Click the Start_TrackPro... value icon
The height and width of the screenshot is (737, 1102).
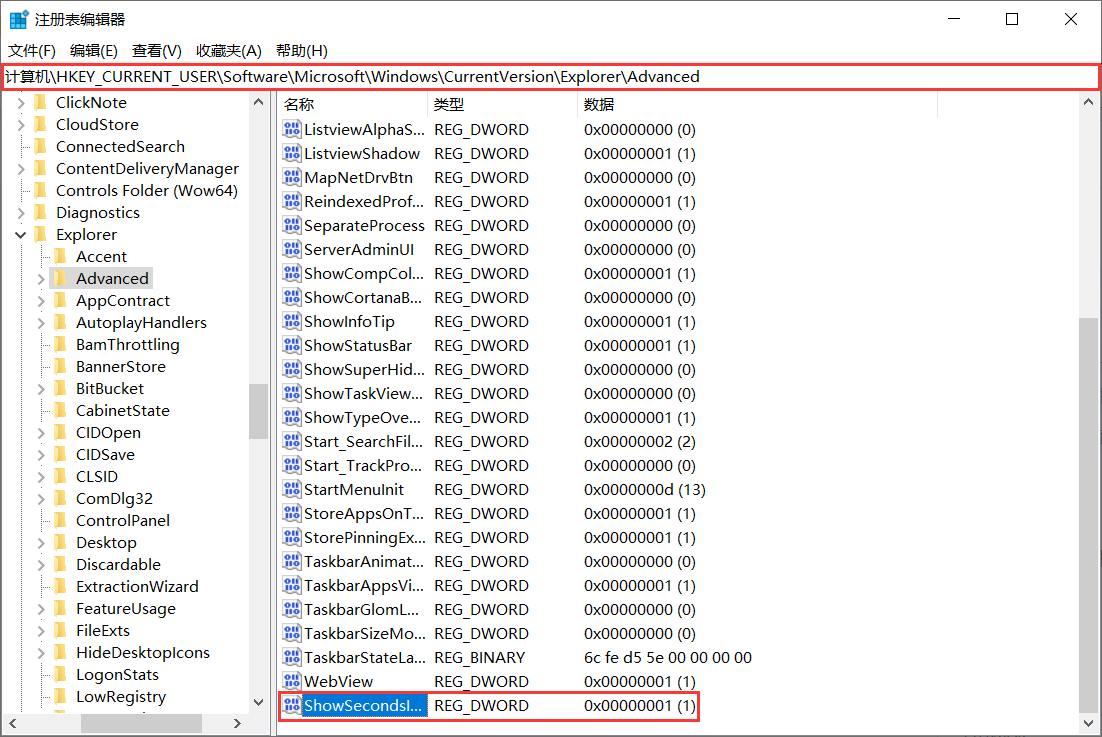point(292,465)
